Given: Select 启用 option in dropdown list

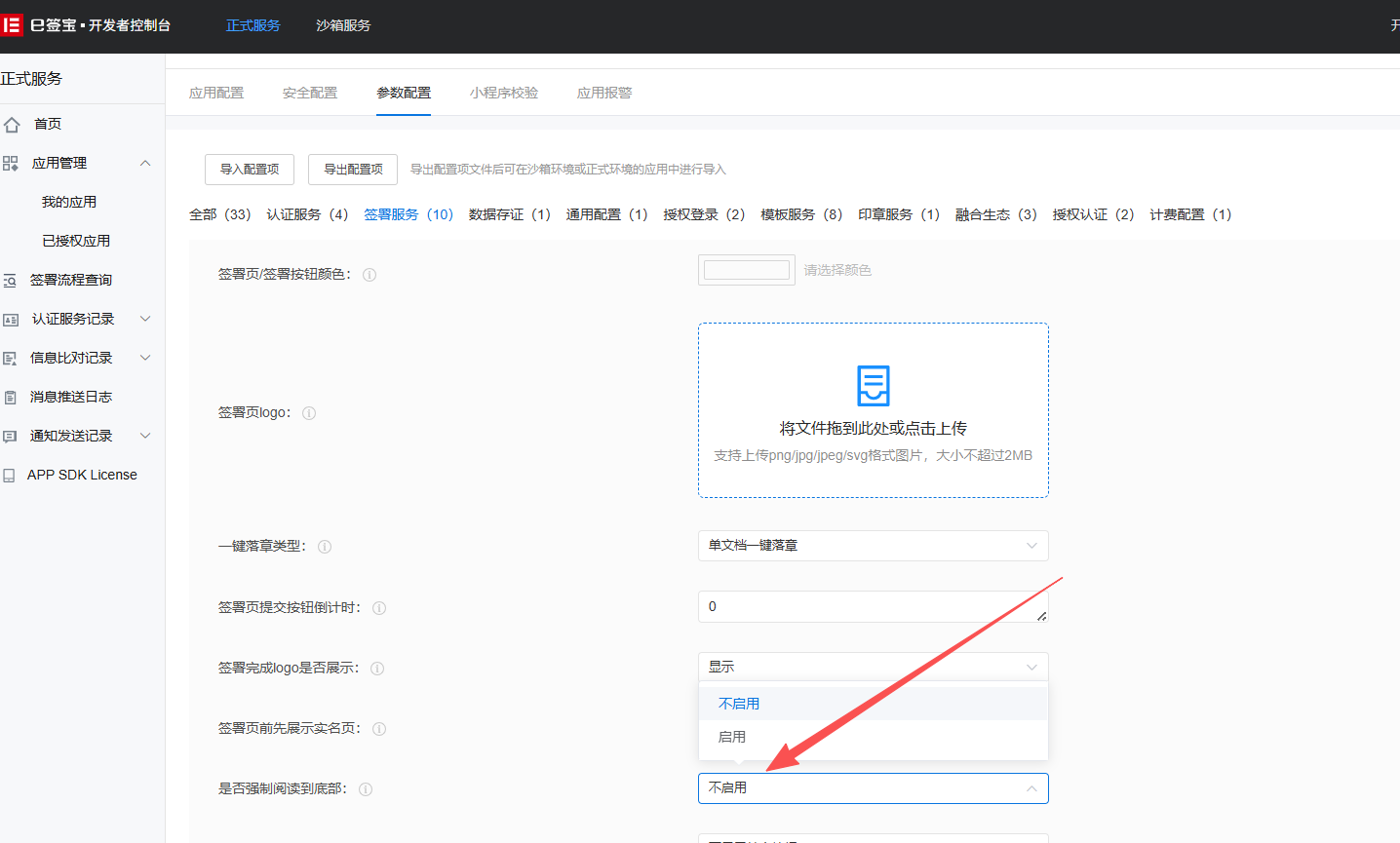Looking at the screenshot, I should pyautogui.click(x=874, y=737).
